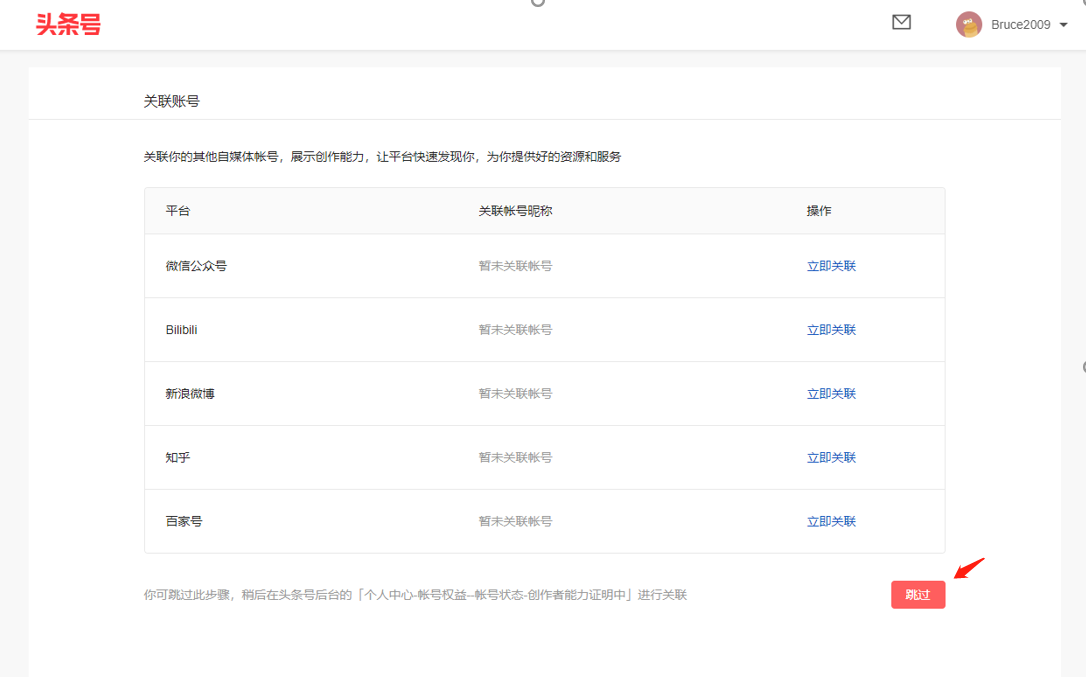Select the Bilibili platform name
Image resolution: width=1086 pixels, height=677 pixels.
[181, 330]
